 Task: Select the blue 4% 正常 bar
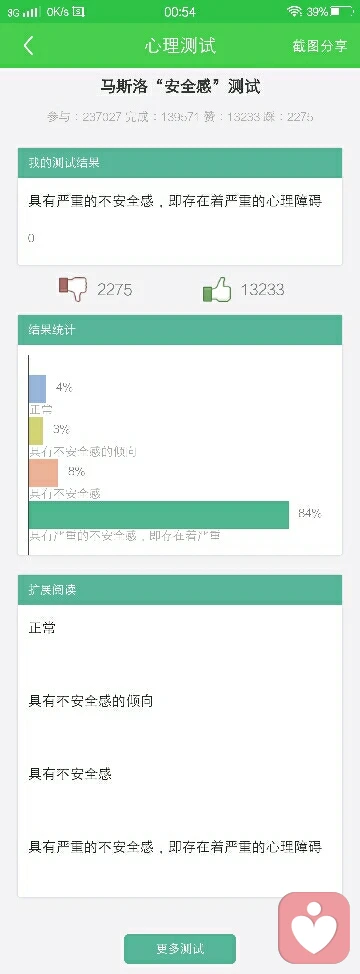point(37,389)
